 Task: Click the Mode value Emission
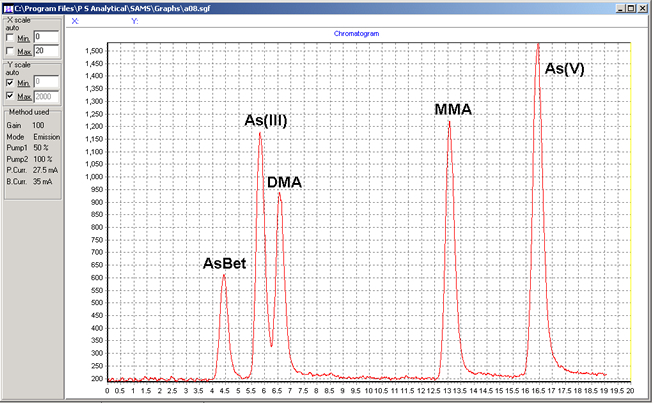47,137
